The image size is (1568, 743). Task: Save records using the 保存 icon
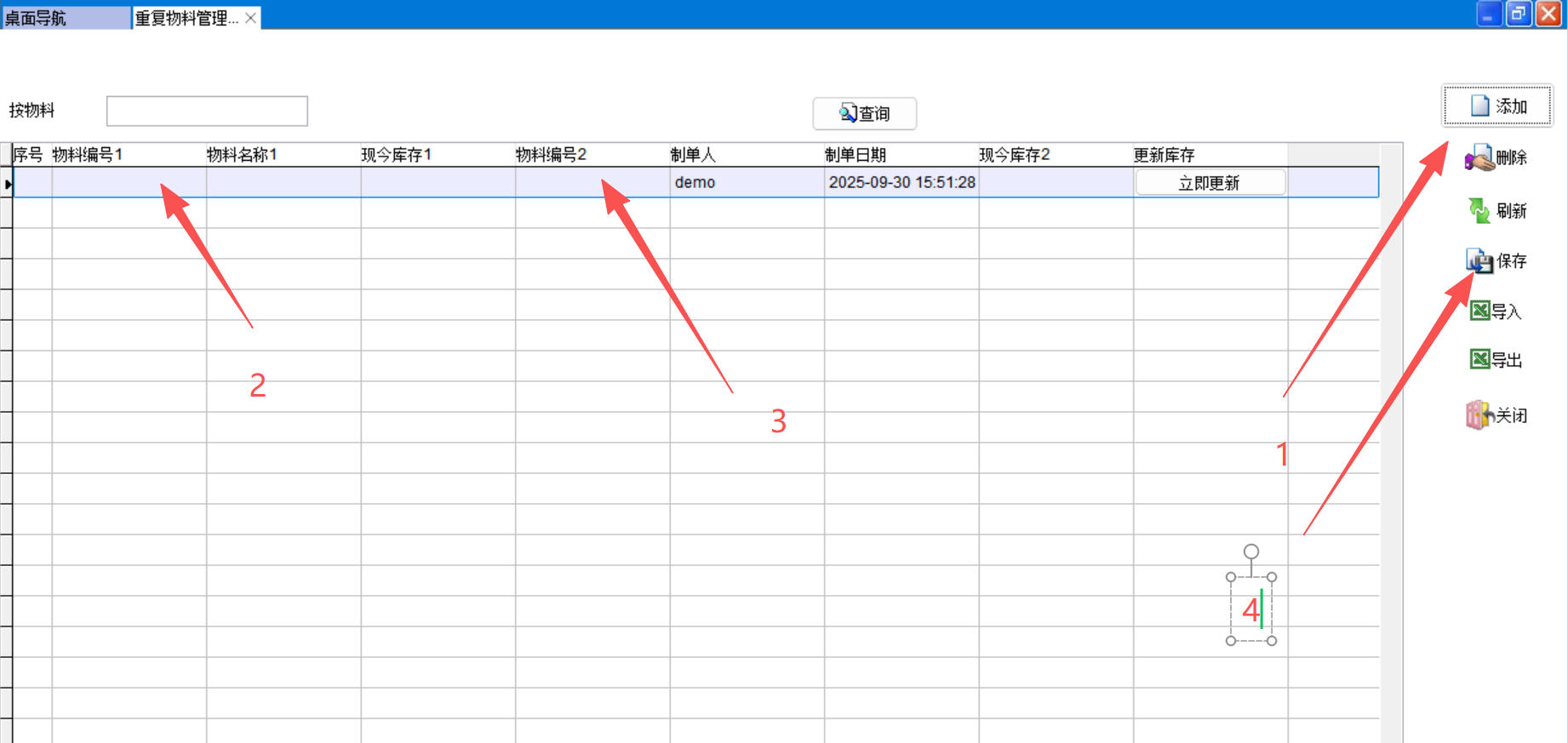[x=1479, y=261]
